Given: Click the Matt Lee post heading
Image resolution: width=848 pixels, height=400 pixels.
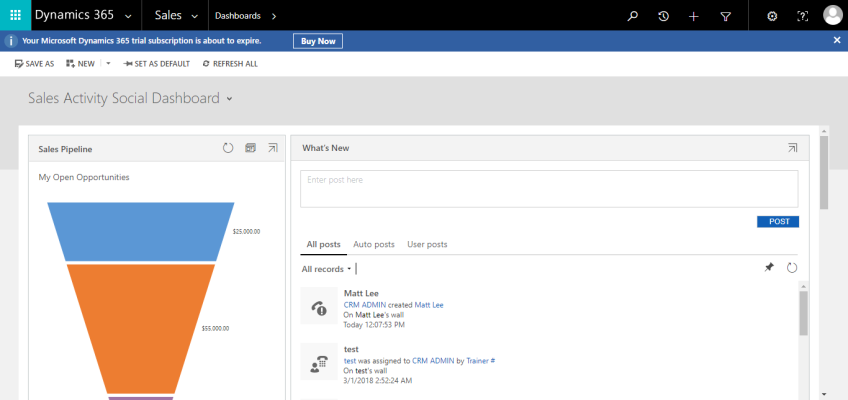Looking at the screenshot, I should coord(361,294).
